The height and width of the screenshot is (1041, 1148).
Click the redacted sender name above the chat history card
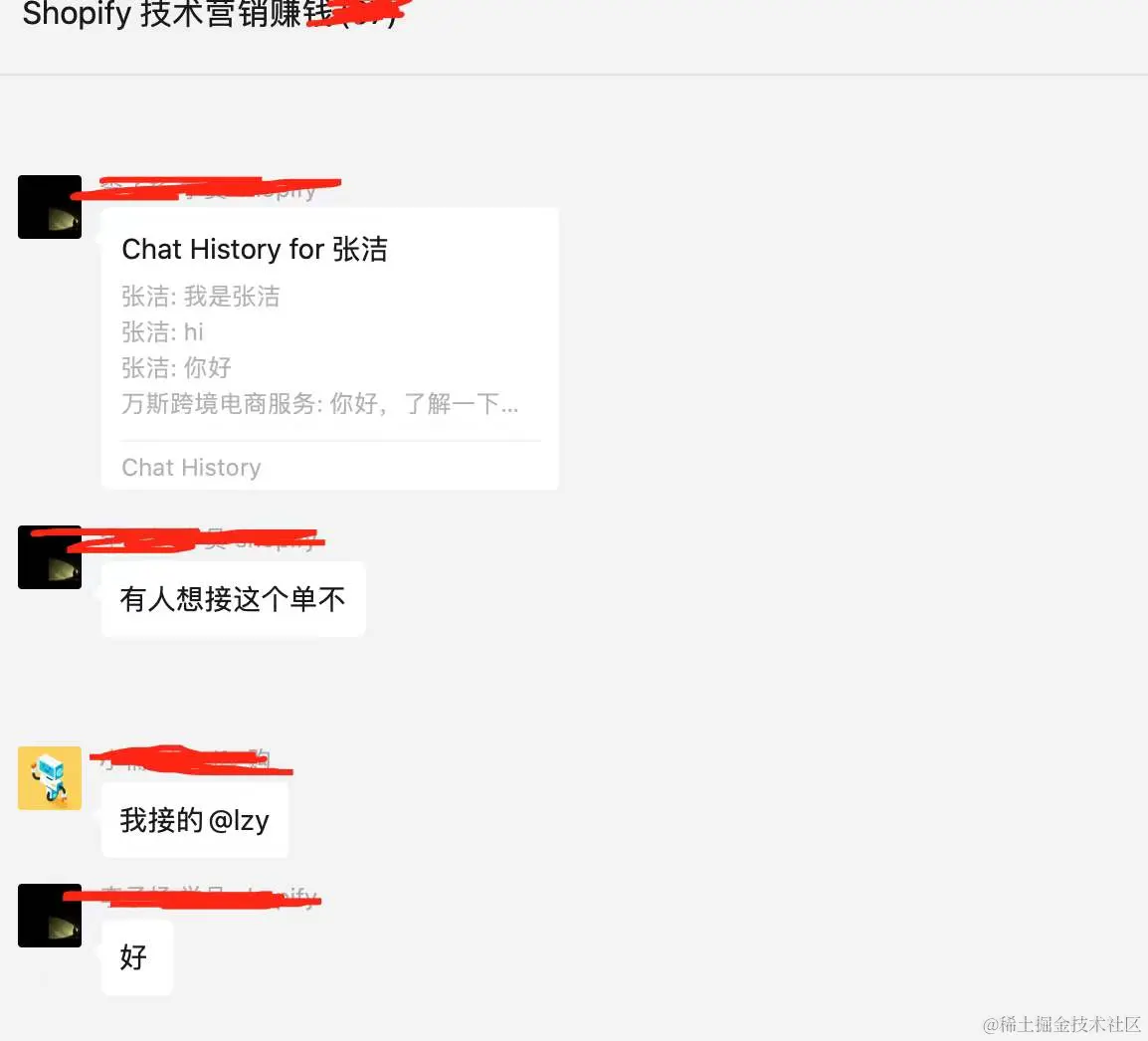209,189
